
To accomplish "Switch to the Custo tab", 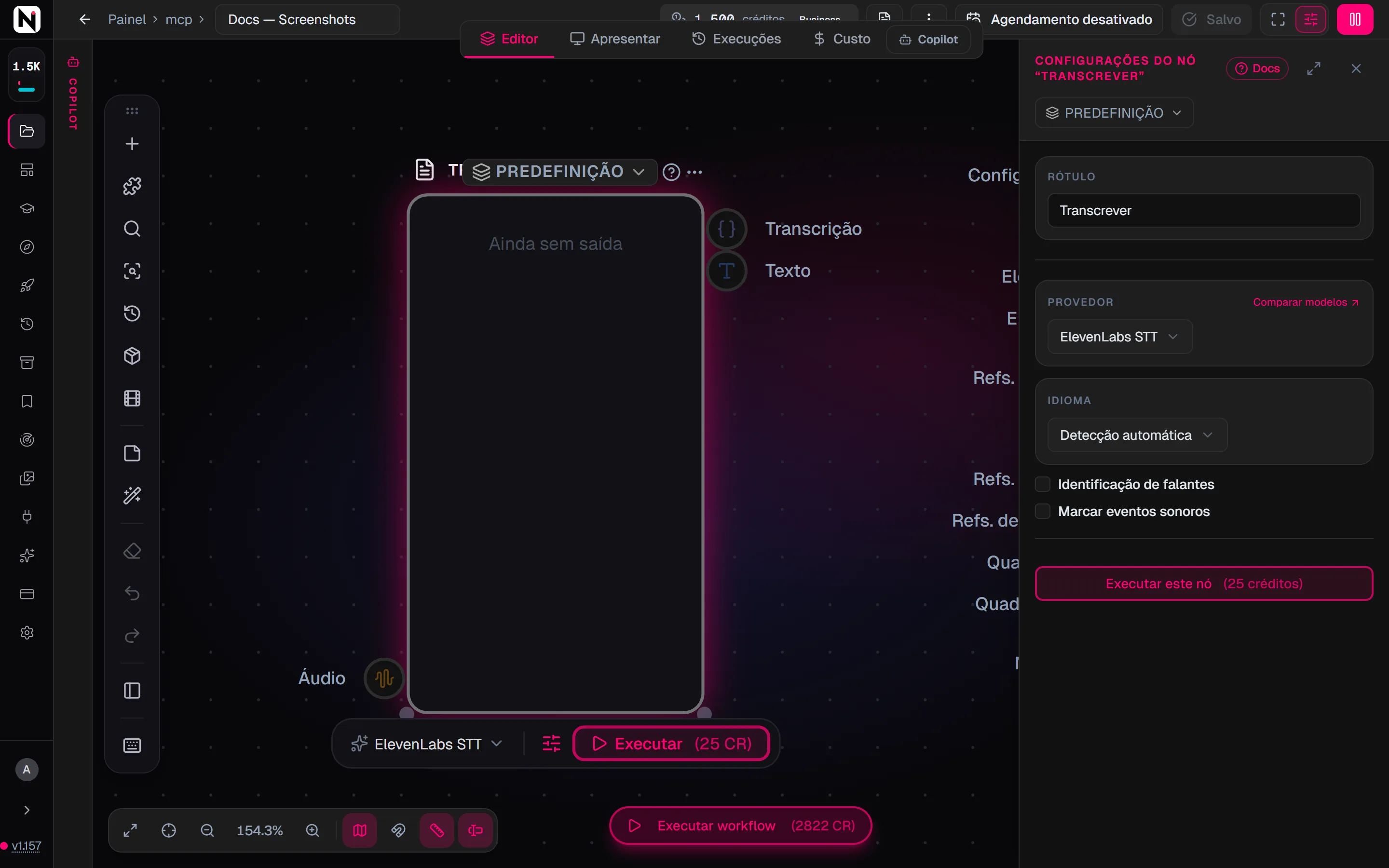I will (842, 39).
